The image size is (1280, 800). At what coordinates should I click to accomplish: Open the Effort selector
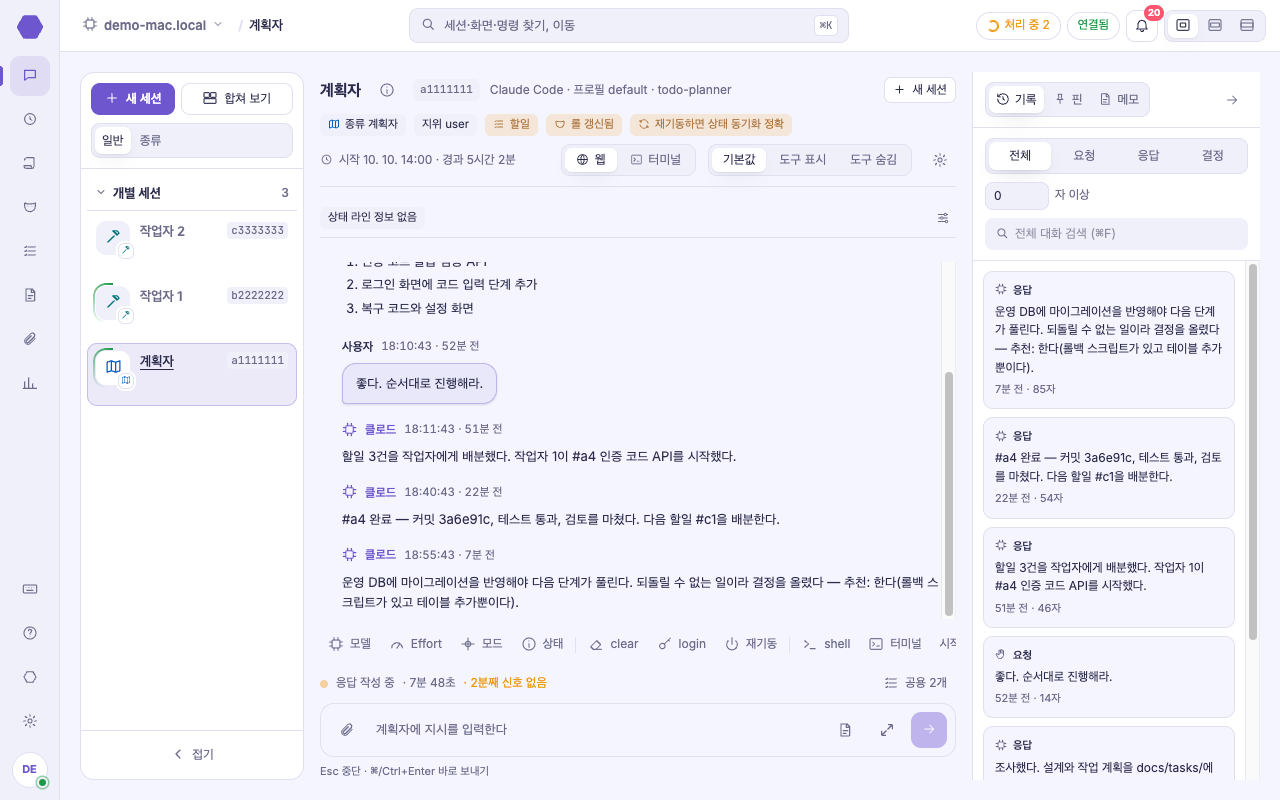click(x=416, y=644)
